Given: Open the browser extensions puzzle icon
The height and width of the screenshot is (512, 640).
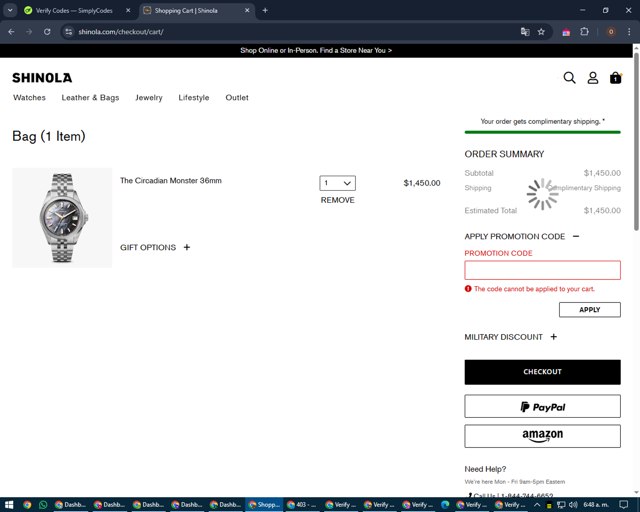Looking at the screenshot, I should click(x=584, y=32).
